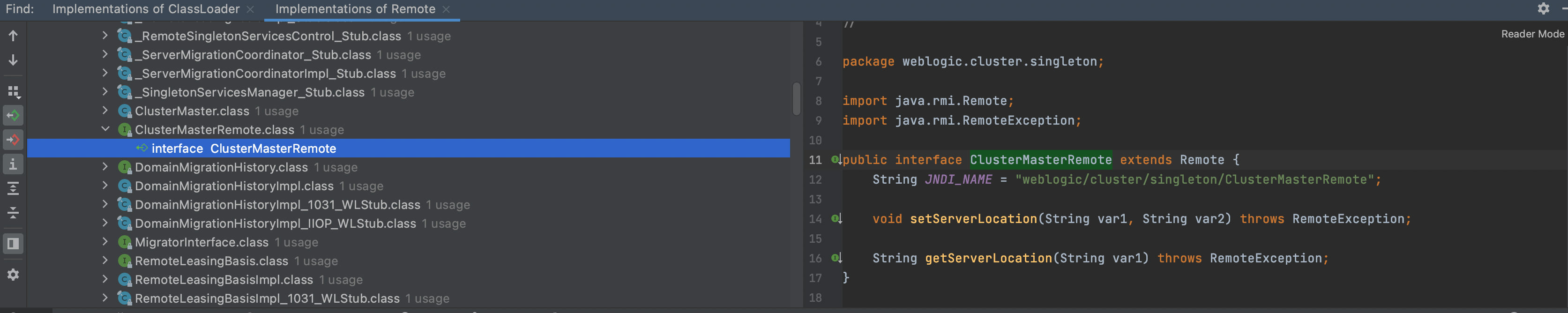Toggle the show read access filter
The height and width of the screenshot is (313, 1568).
(13, 116)
